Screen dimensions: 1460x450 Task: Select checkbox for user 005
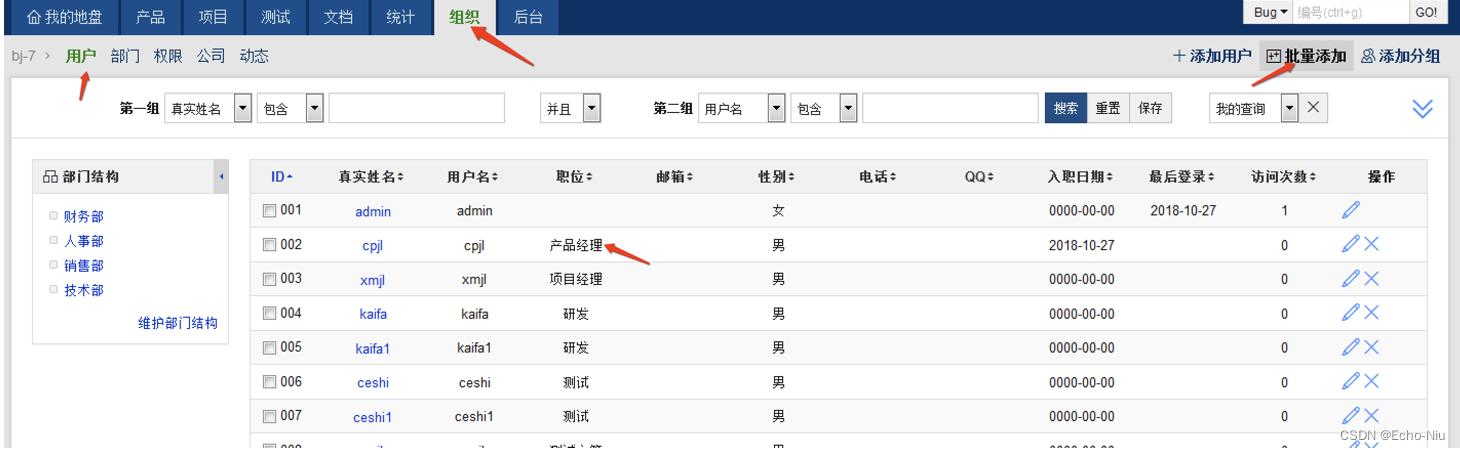(269, 348)
